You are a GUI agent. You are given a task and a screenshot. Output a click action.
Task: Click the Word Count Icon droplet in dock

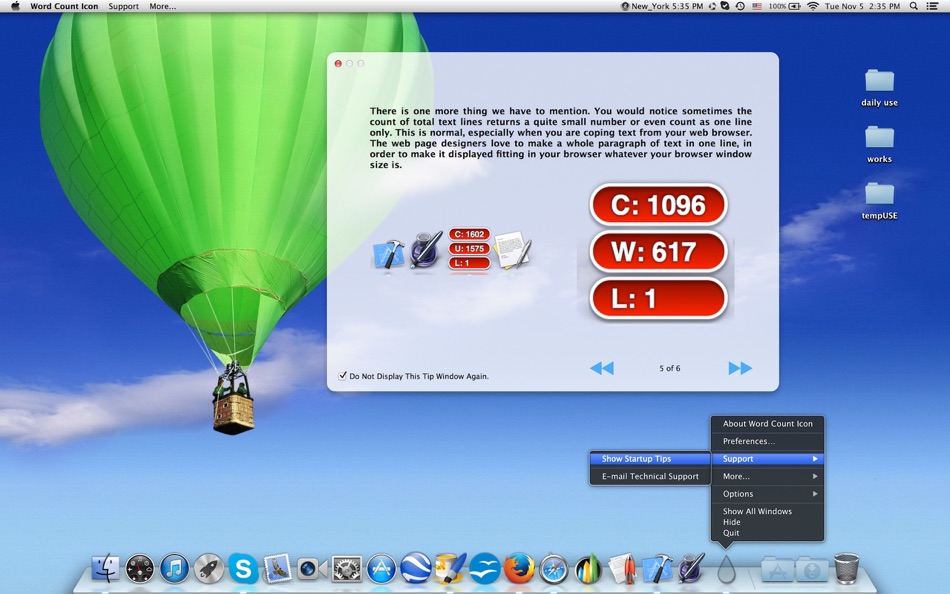click(726, 570)
